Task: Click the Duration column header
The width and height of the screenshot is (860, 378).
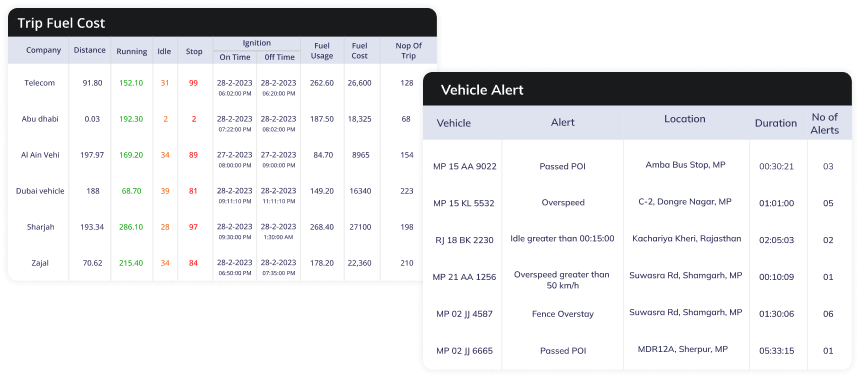Action: pos(776,123)
